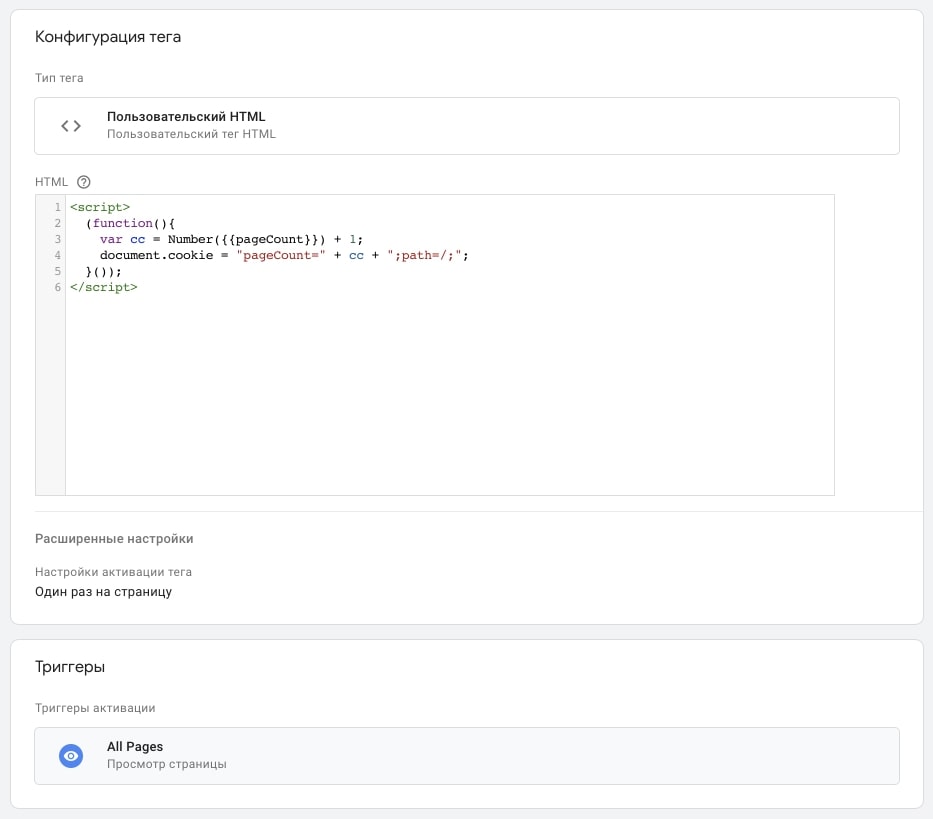Click the closing script tag line

click(x=104, y=287)
